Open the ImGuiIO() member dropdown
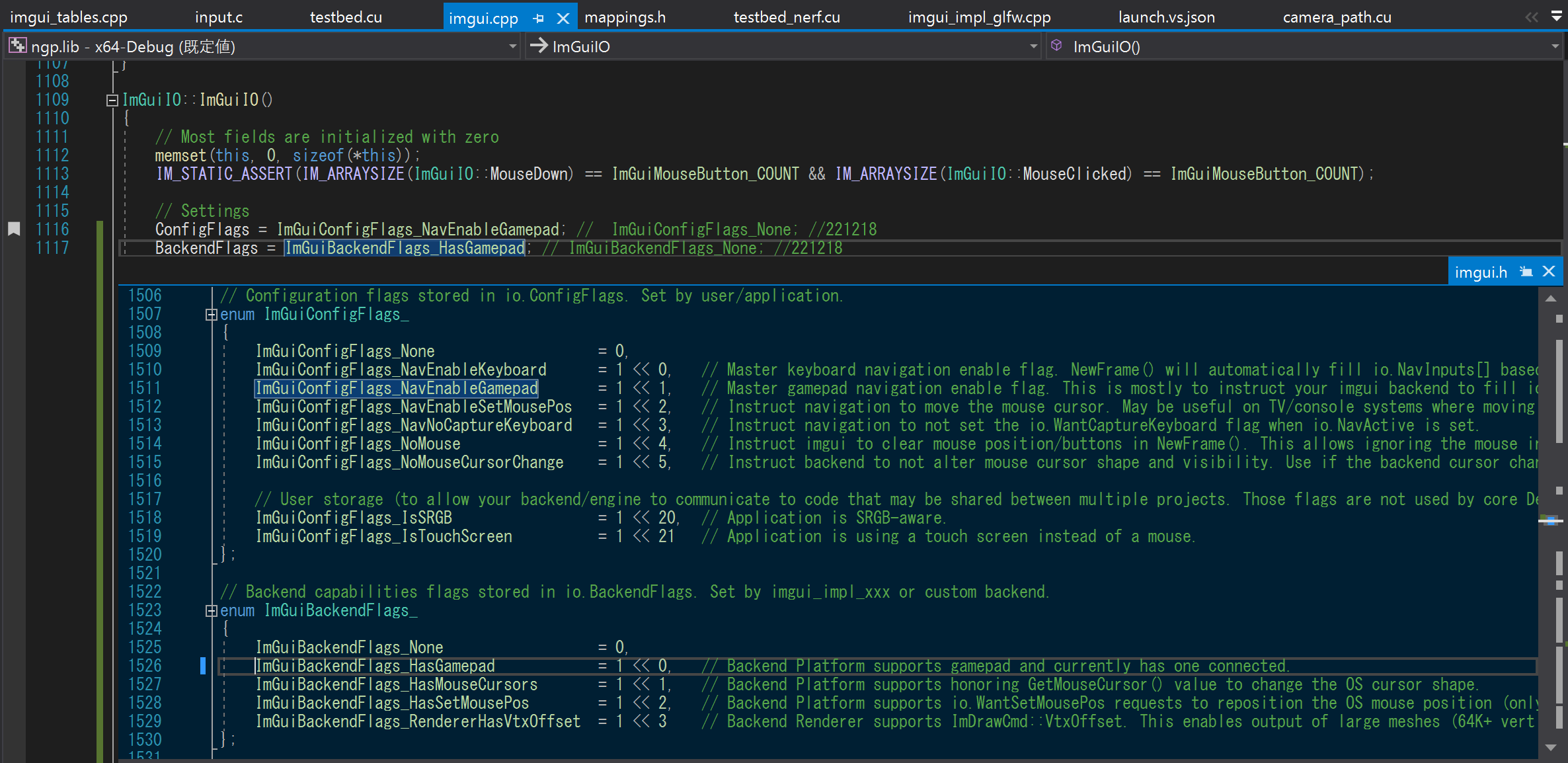This screenshot has height=763, width=1568. click(x=1555, y=47)
